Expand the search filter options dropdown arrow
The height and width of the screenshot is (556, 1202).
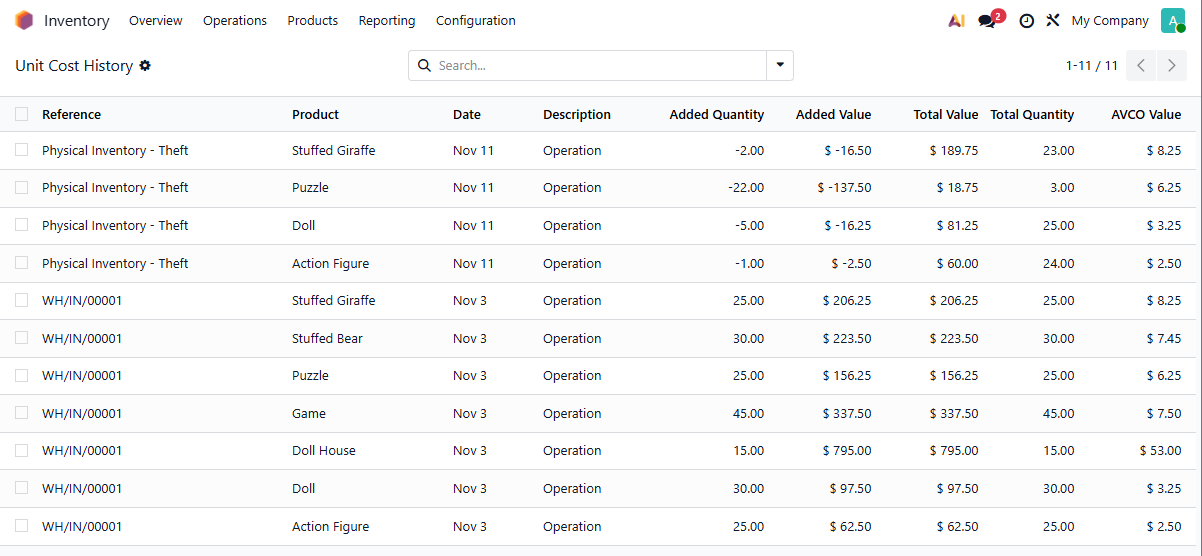click(779, 66)
